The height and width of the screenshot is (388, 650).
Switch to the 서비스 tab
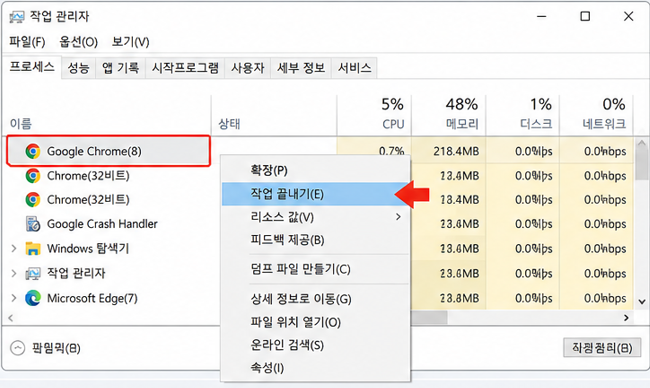(x=354, y=68)
